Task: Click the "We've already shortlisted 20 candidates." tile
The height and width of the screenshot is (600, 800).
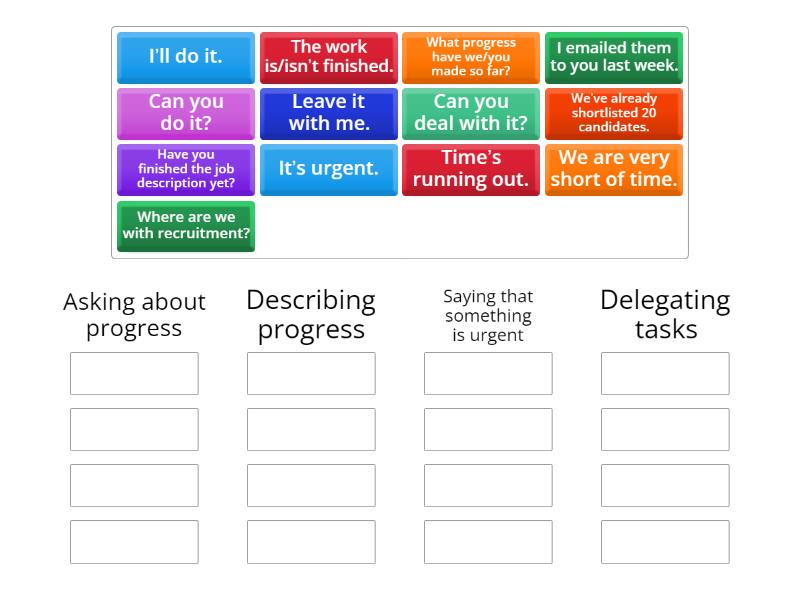Action: (614, 113)
